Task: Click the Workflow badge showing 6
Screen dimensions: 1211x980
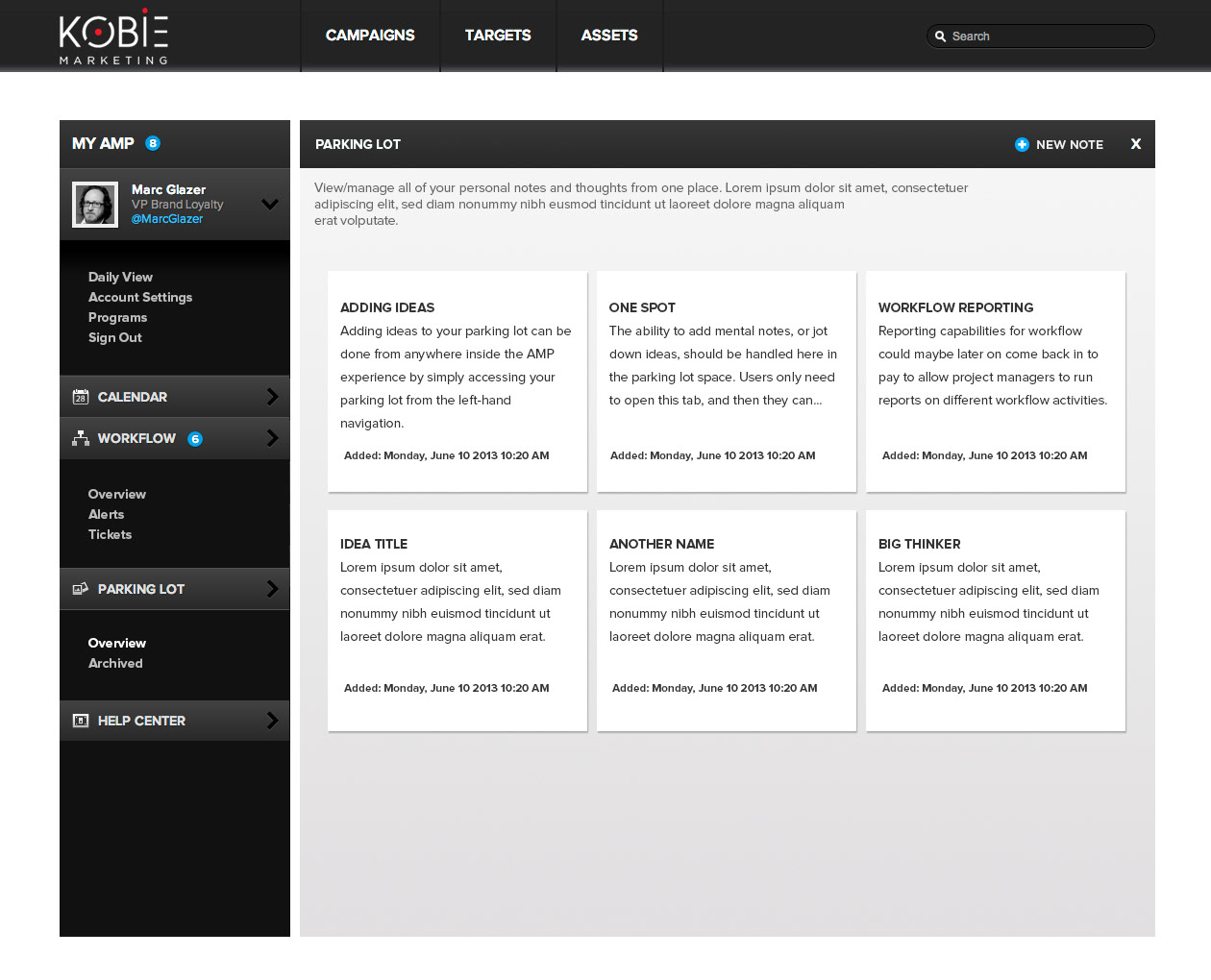Action: [195, 439]
